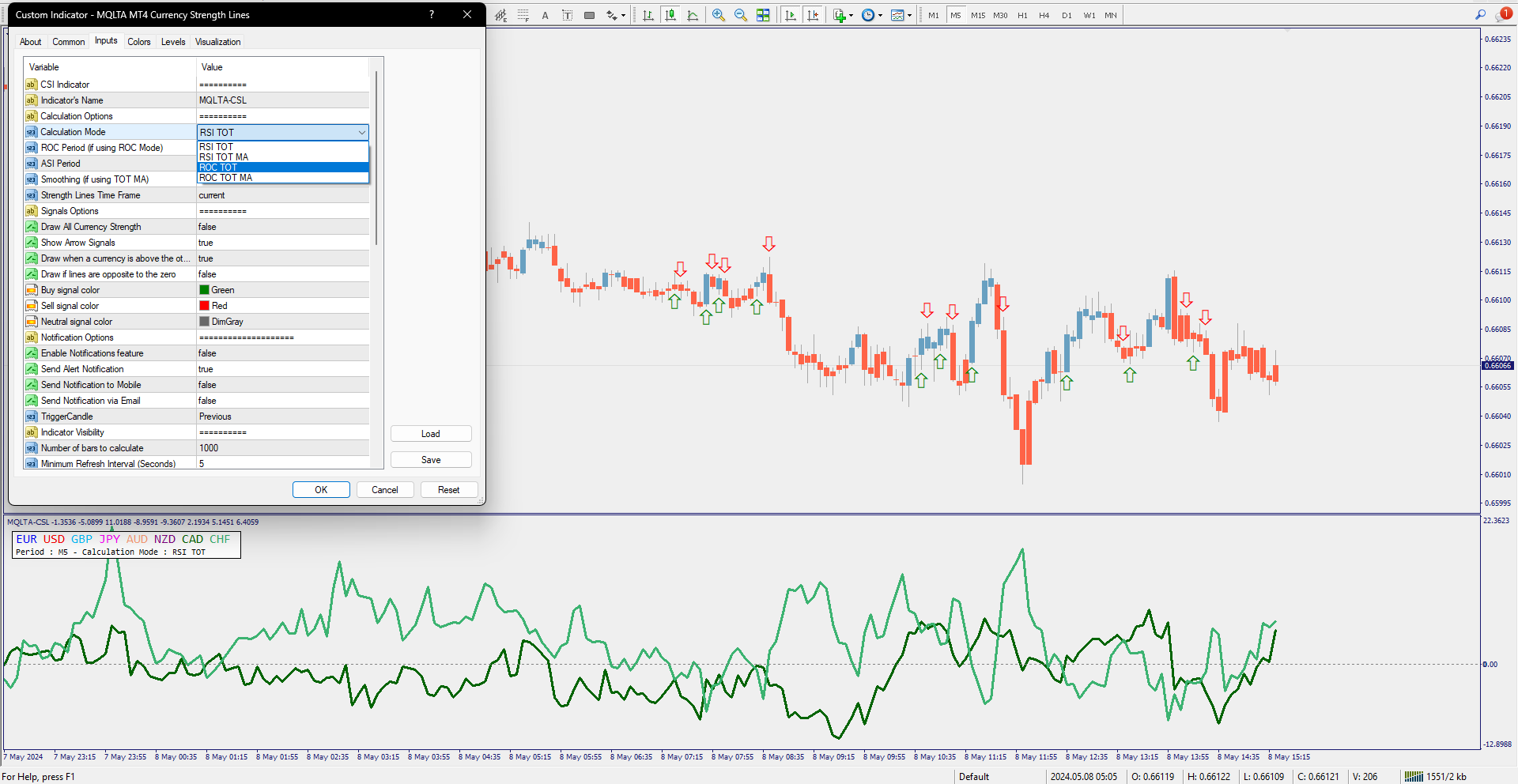1518x784 pixels.
Task: Open the chat notifications bubble
Action: point(1504,14)
